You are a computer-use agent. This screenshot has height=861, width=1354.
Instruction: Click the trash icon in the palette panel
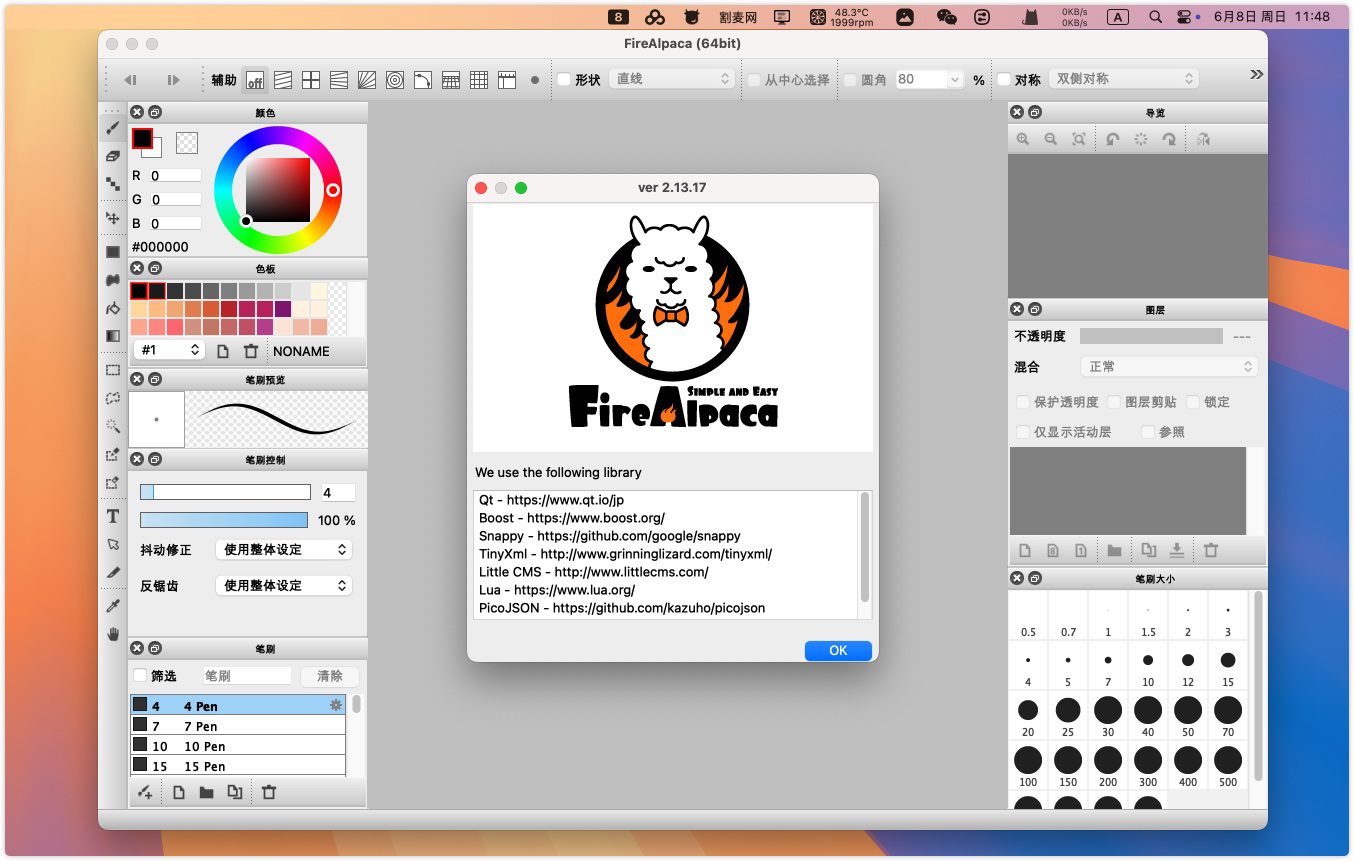click(x=251, y=351)
